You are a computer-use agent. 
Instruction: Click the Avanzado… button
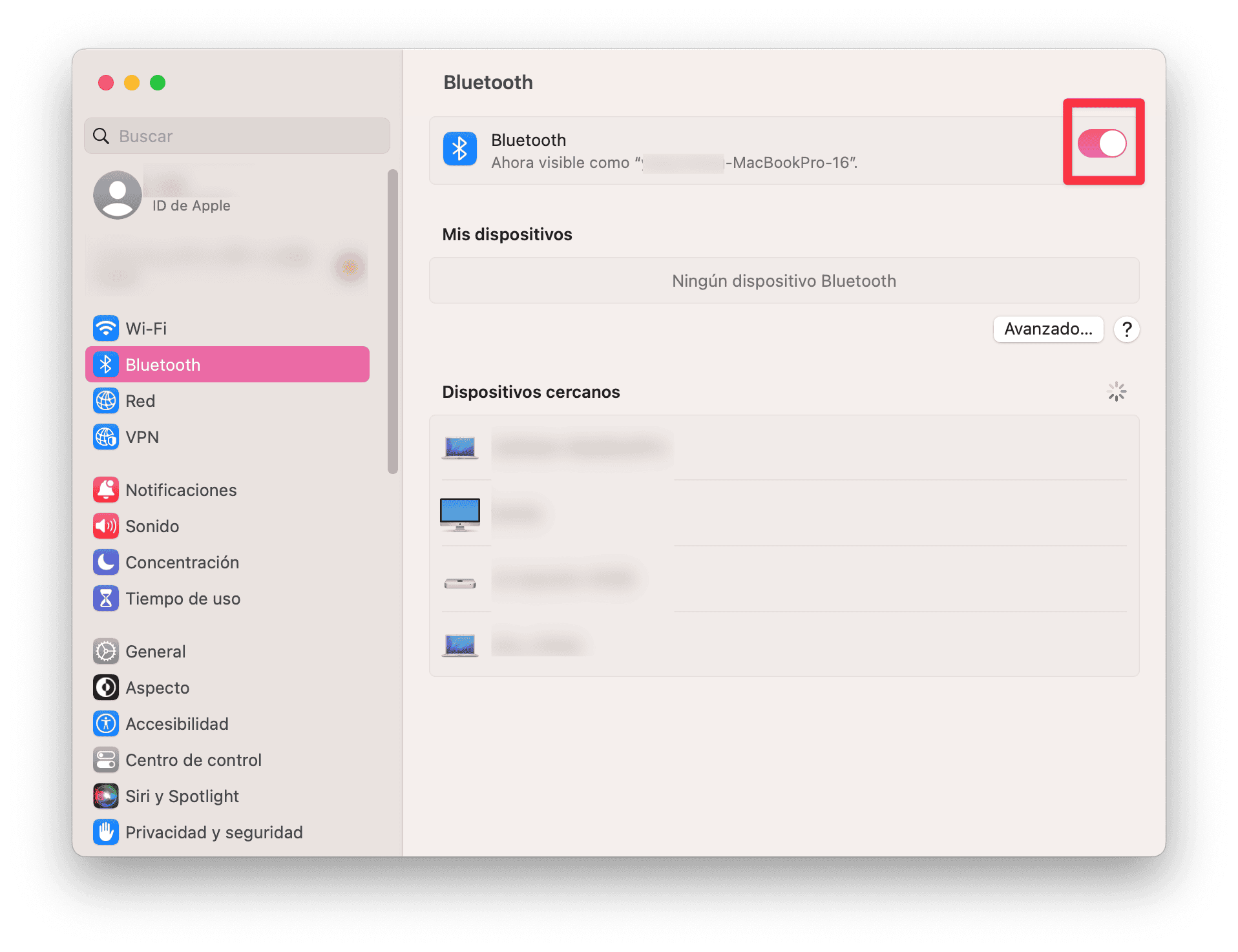tap(1048, 329)
